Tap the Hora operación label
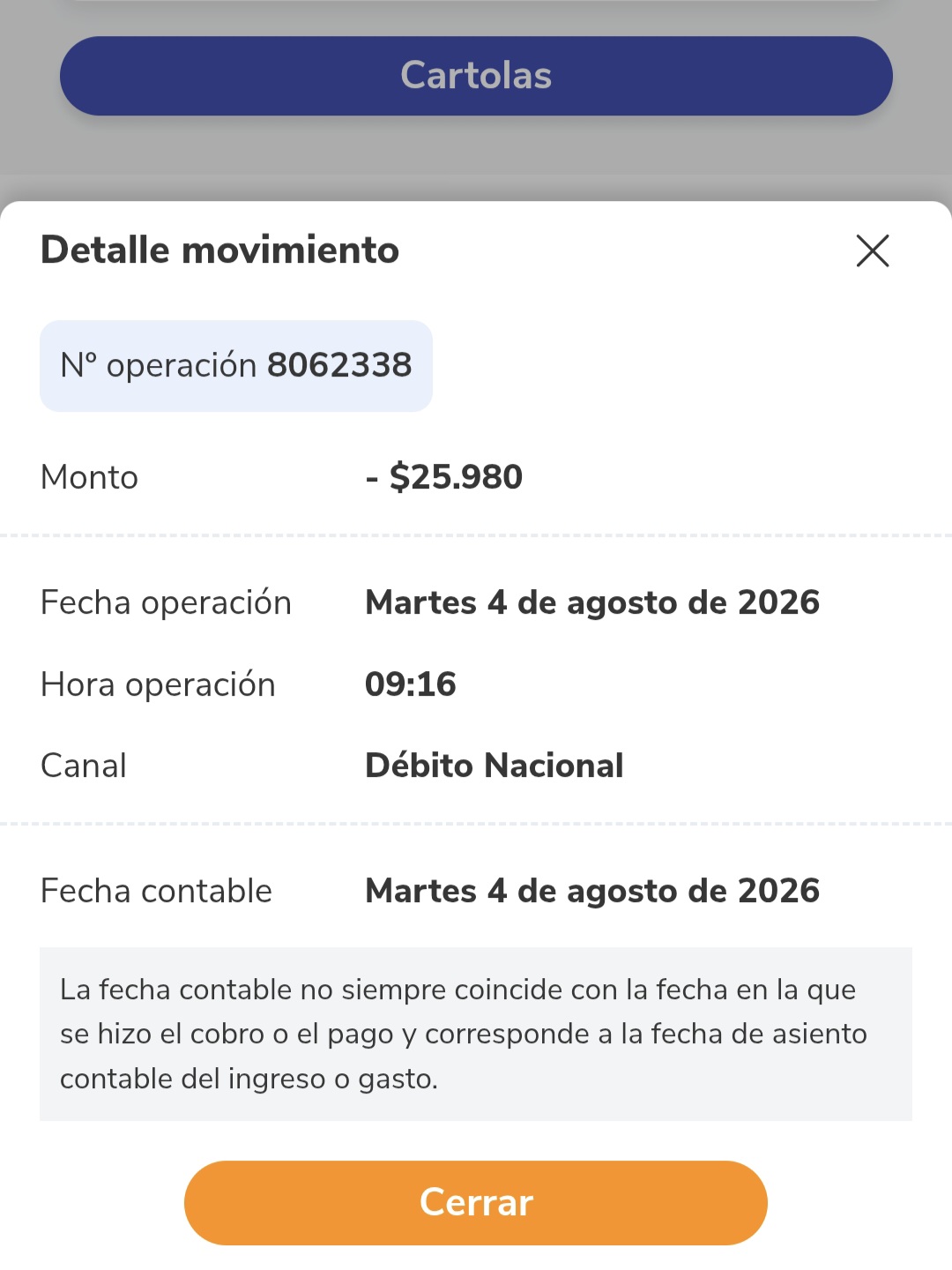This screenshot has height=1270, width=952. pos(159,684)
